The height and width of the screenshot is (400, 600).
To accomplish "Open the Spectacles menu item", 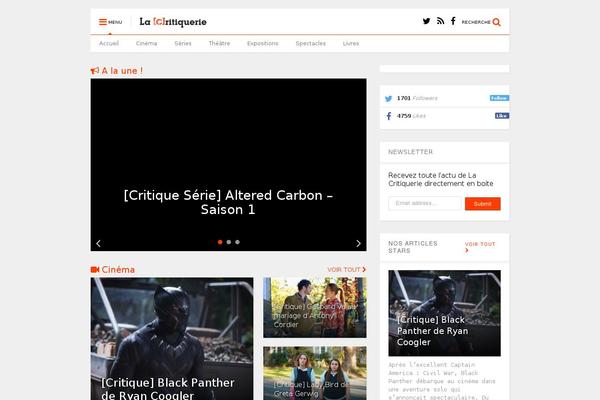I will pyautogui.click(x=311, y=43).
